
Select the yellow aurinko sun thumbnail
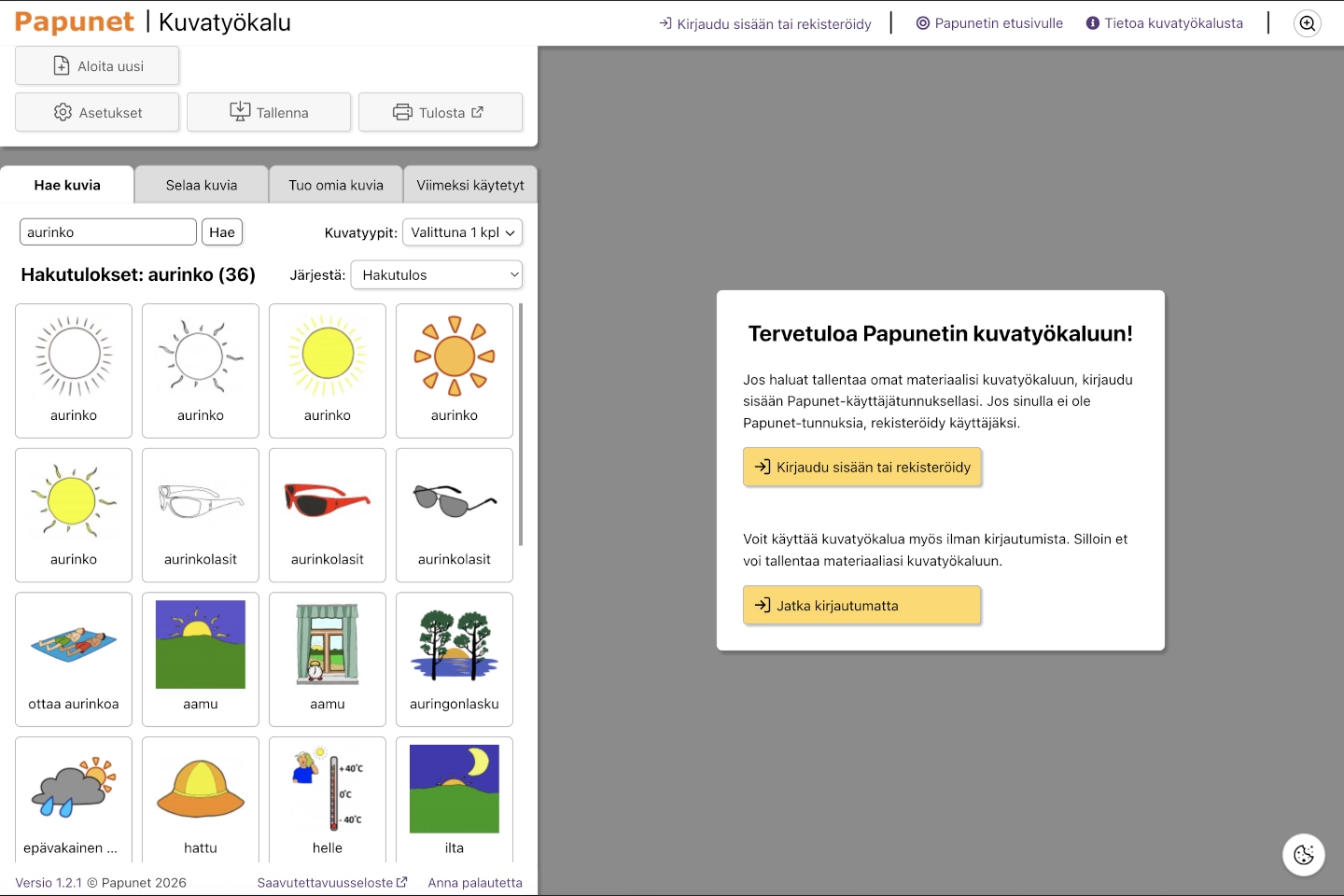328,355
